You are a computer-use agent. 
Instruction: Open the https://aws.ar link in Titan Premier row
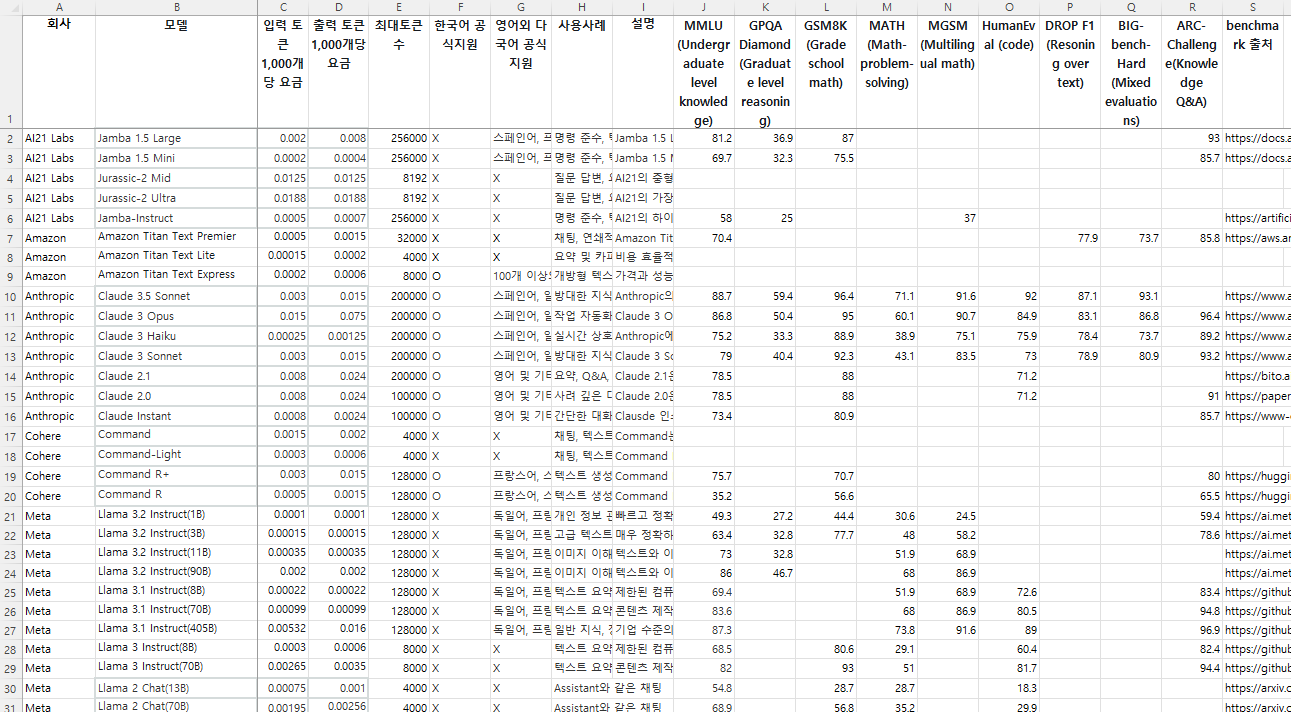(x=1257, y=238)
